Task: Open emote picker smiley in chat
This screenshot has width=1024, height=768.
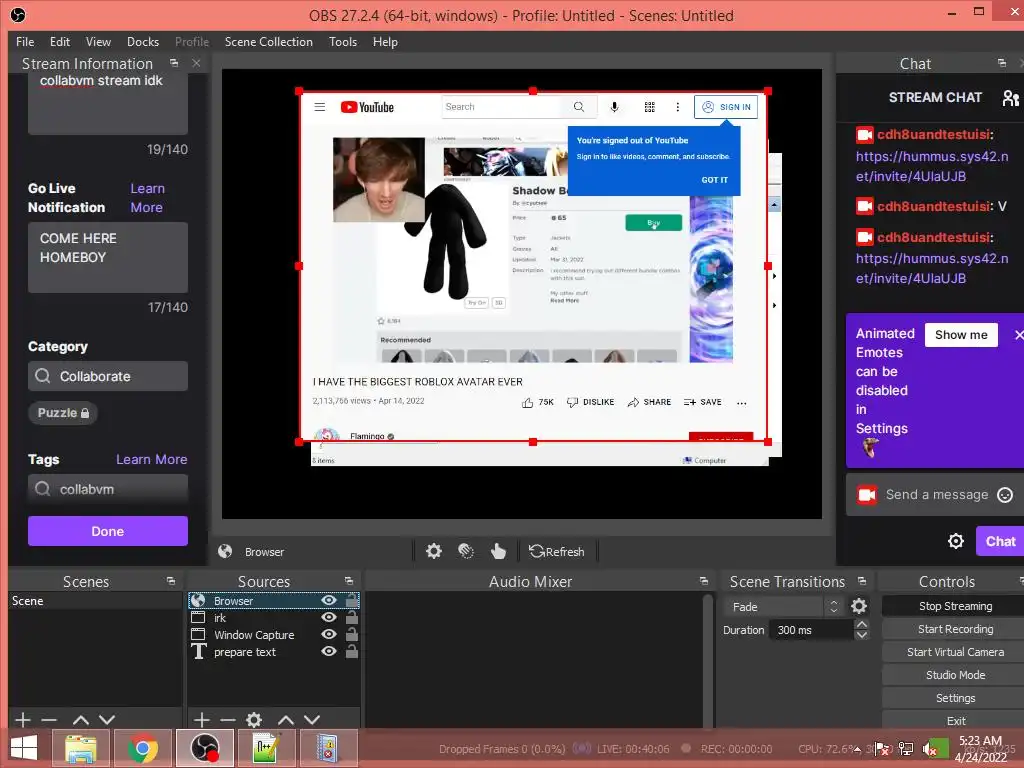Action: [1005, 495]
